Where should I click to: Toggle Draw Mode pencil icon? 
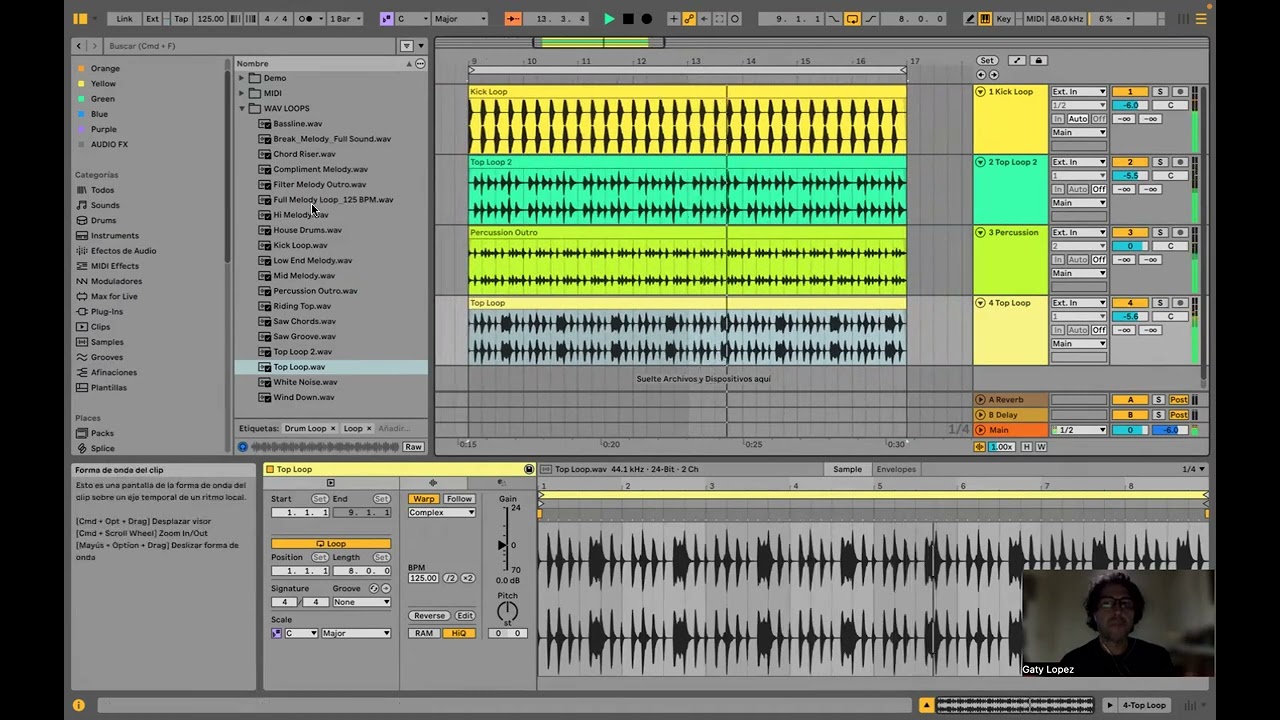pyautogui.click(x=970, y=19)
